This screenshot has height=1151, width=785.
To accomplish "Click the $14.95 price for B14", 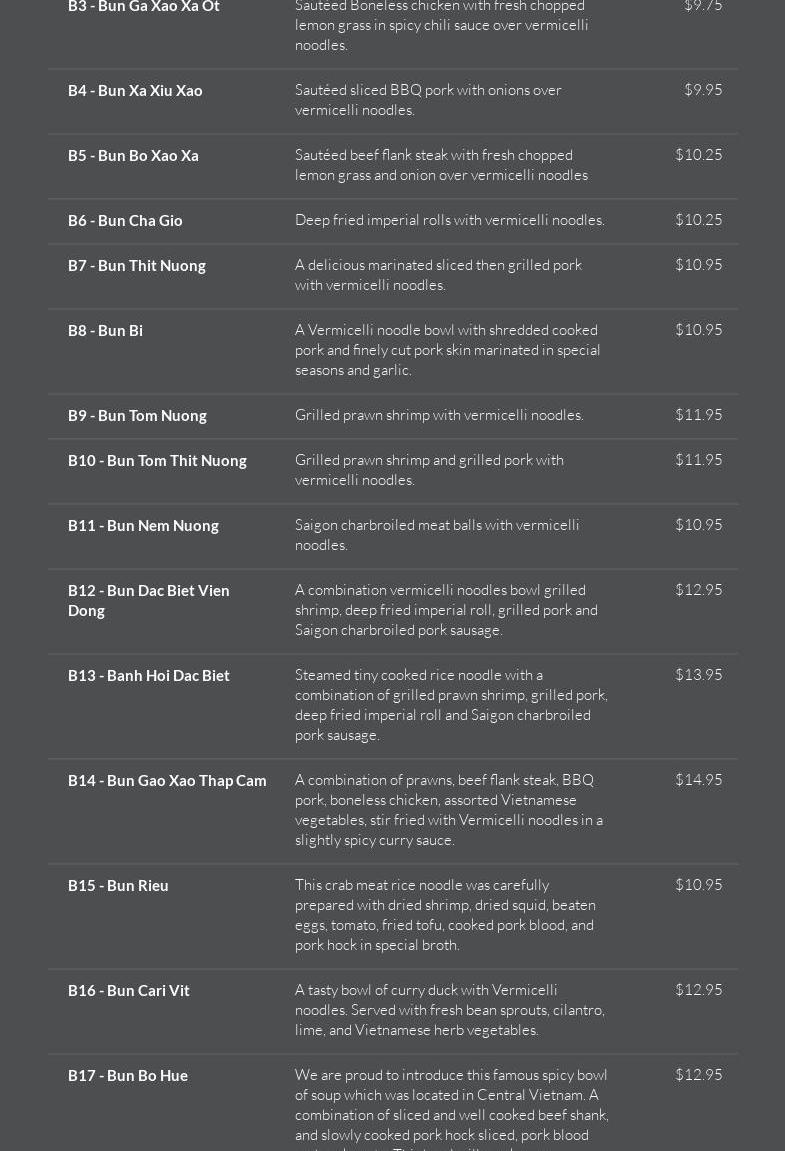I will coord(698,780).
